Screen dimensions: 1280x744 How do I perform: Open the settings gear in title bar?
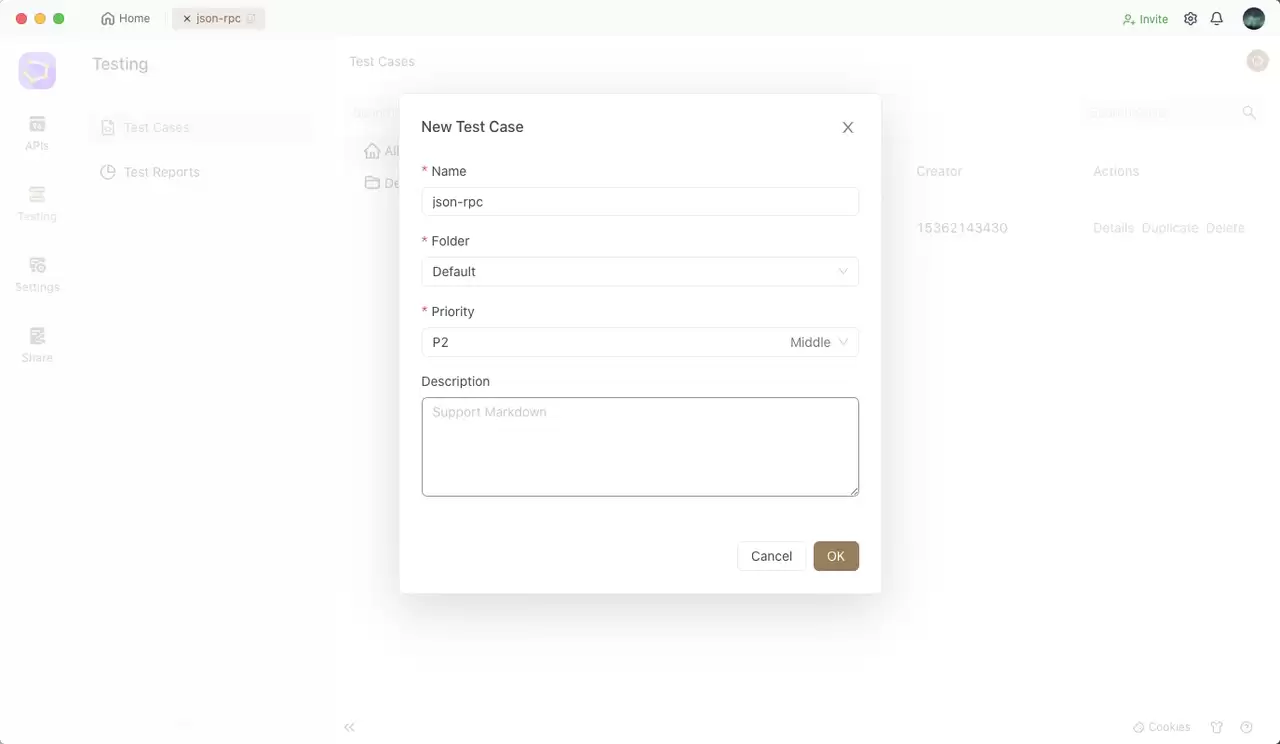pos(1190,19)
